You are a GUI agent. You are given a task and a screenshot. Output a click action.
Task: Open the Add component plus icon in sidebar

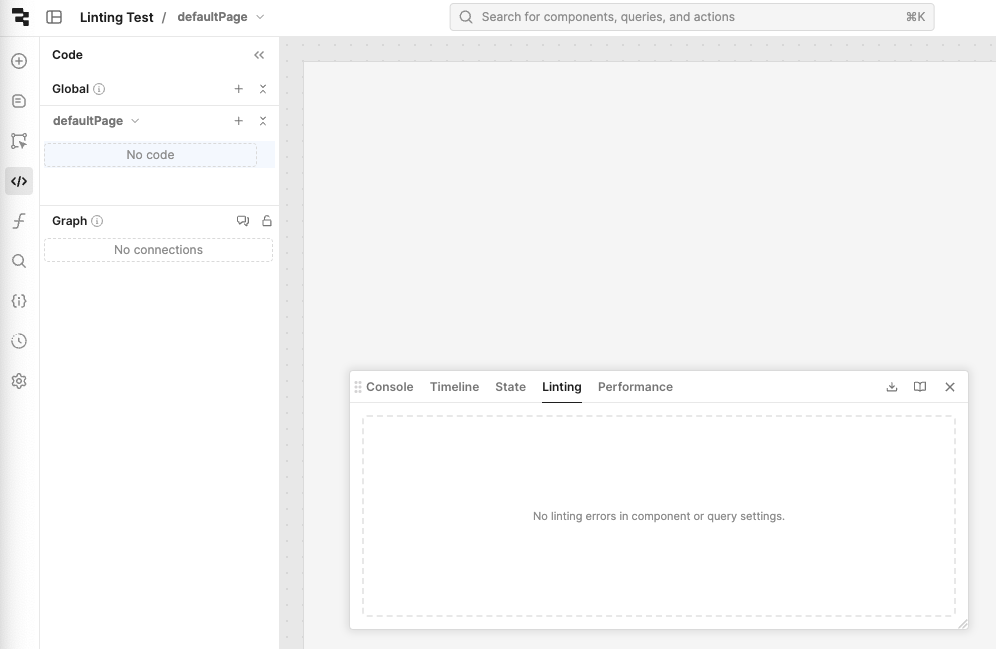pyautogui.click(x=19, y=61)
